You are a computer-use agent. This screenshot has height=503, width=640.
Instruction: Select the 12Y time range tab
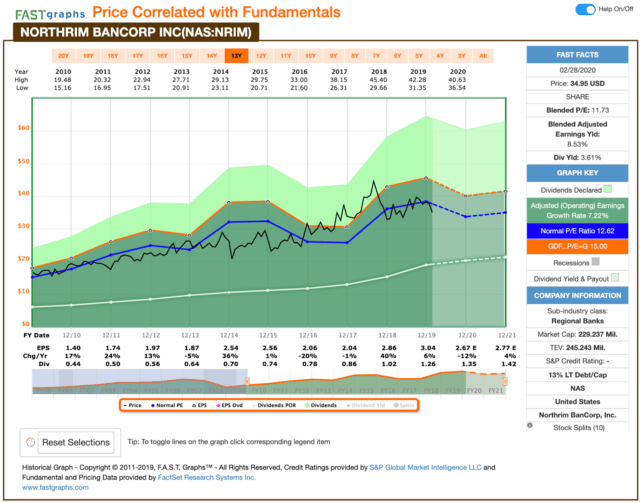[x=261, y=56]
